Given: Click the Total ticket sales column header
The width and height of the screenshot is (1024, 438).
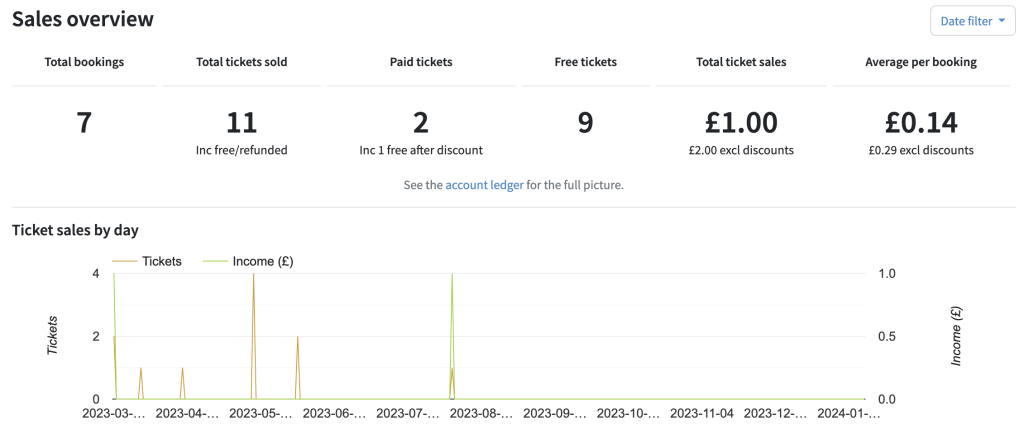Looking at the screenshot, I should pos(741,62).
